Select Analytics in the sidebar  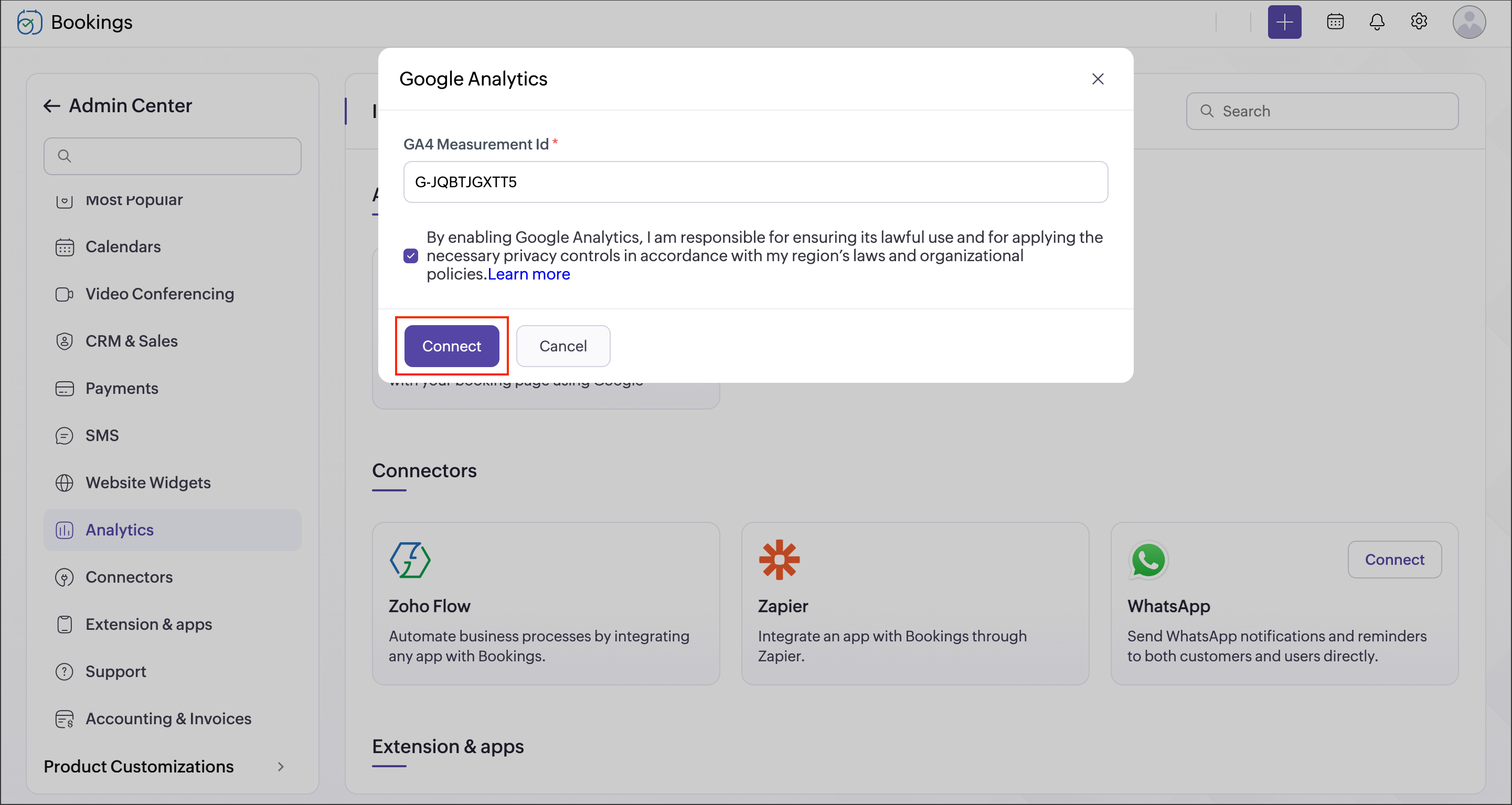pos(120,530)
